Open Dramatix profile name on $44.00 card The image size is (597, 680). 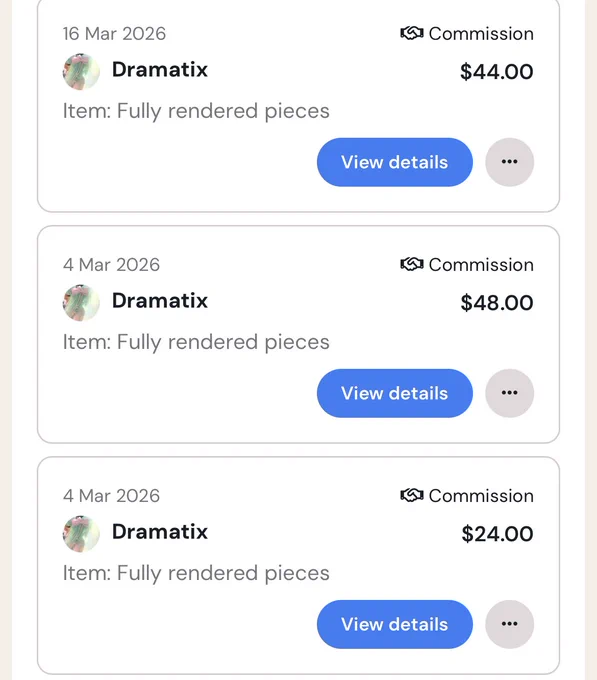click(x=160, y=70)
